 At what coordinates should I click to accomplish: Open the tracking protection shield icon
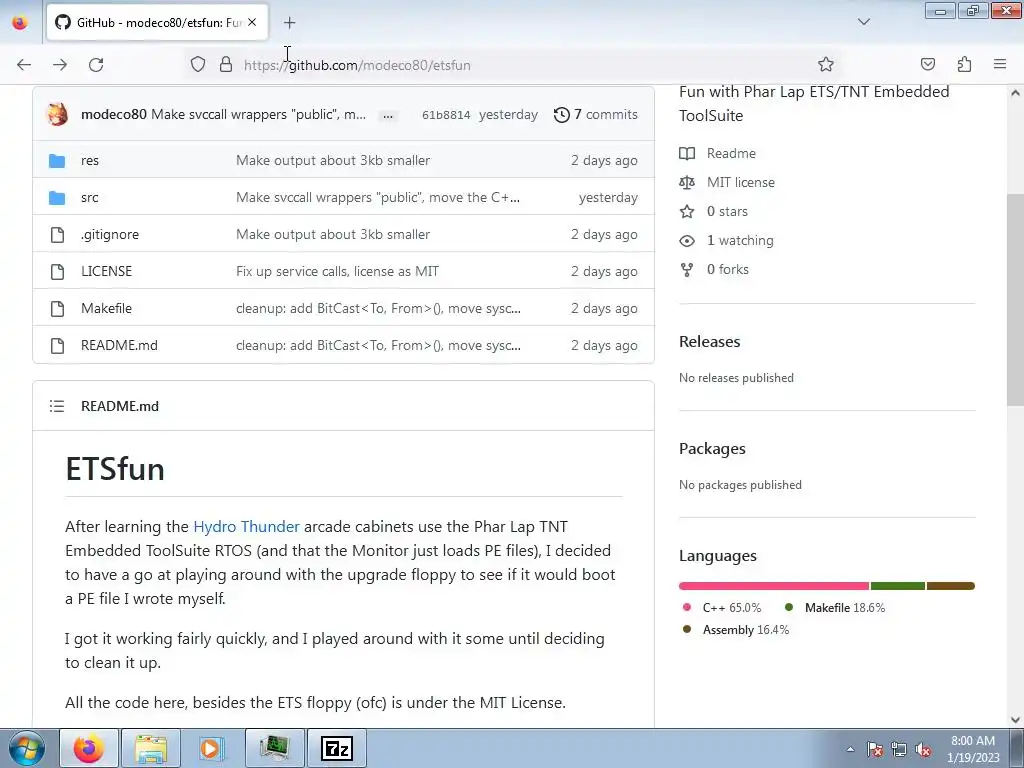(x=198, y=65)
